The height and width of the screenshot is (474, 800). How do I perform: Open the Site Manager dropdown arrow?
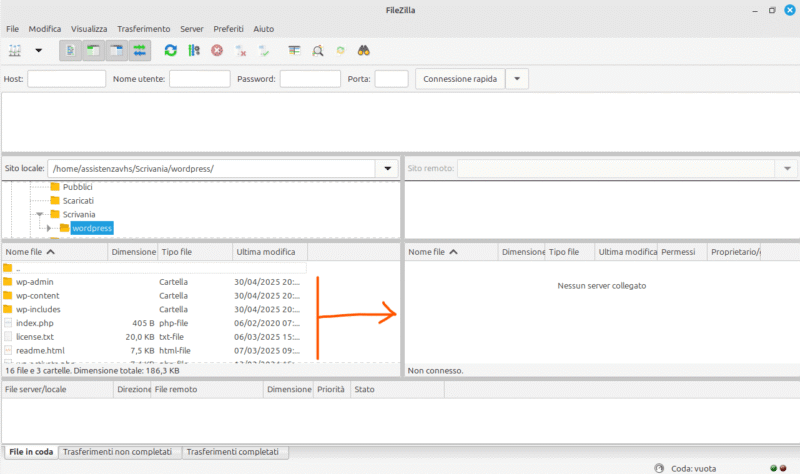click(38, 51)
